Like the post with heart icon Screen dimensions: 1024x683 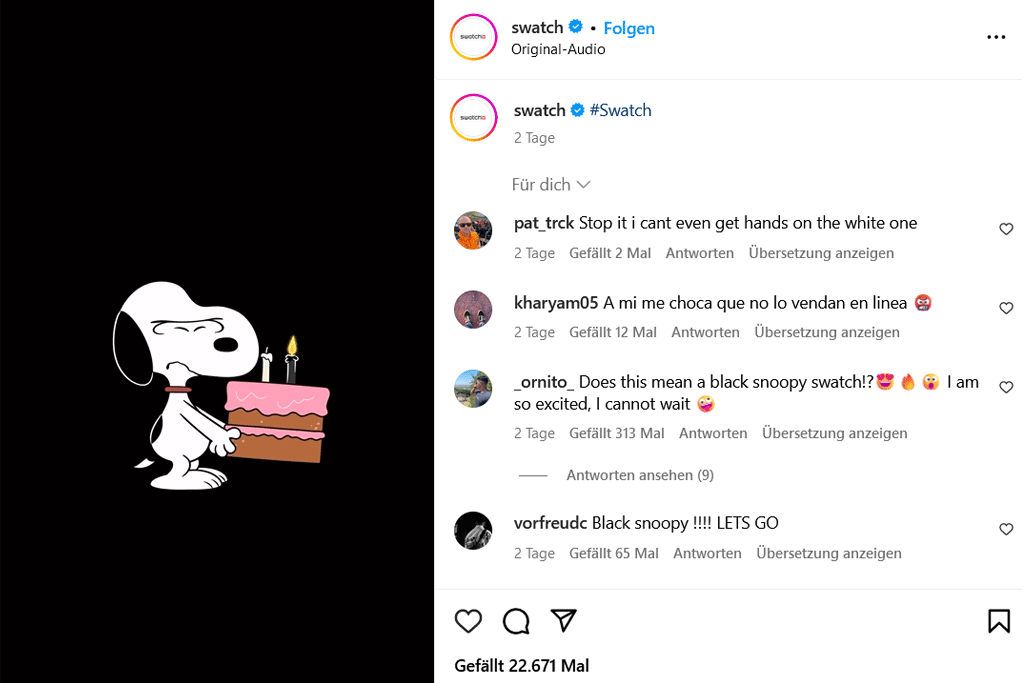(468, 621)
